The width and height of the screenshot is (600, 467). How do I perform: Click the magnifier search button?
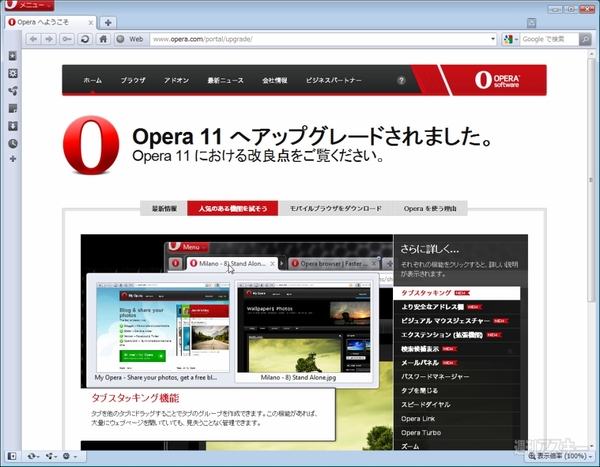(585, 39)
